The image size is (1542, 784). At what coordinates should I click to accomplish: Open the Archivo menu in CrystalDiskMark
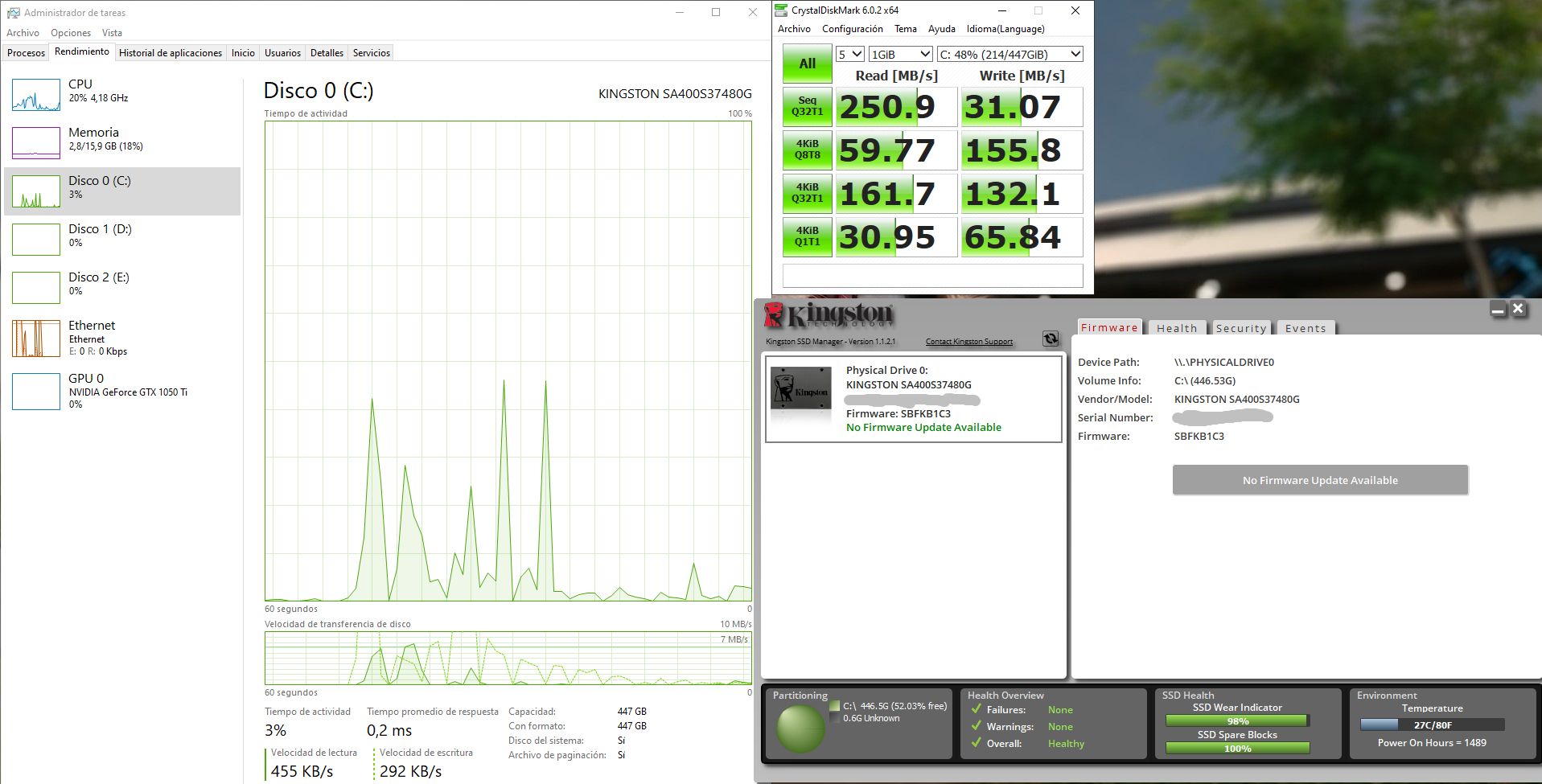(794, 29)
